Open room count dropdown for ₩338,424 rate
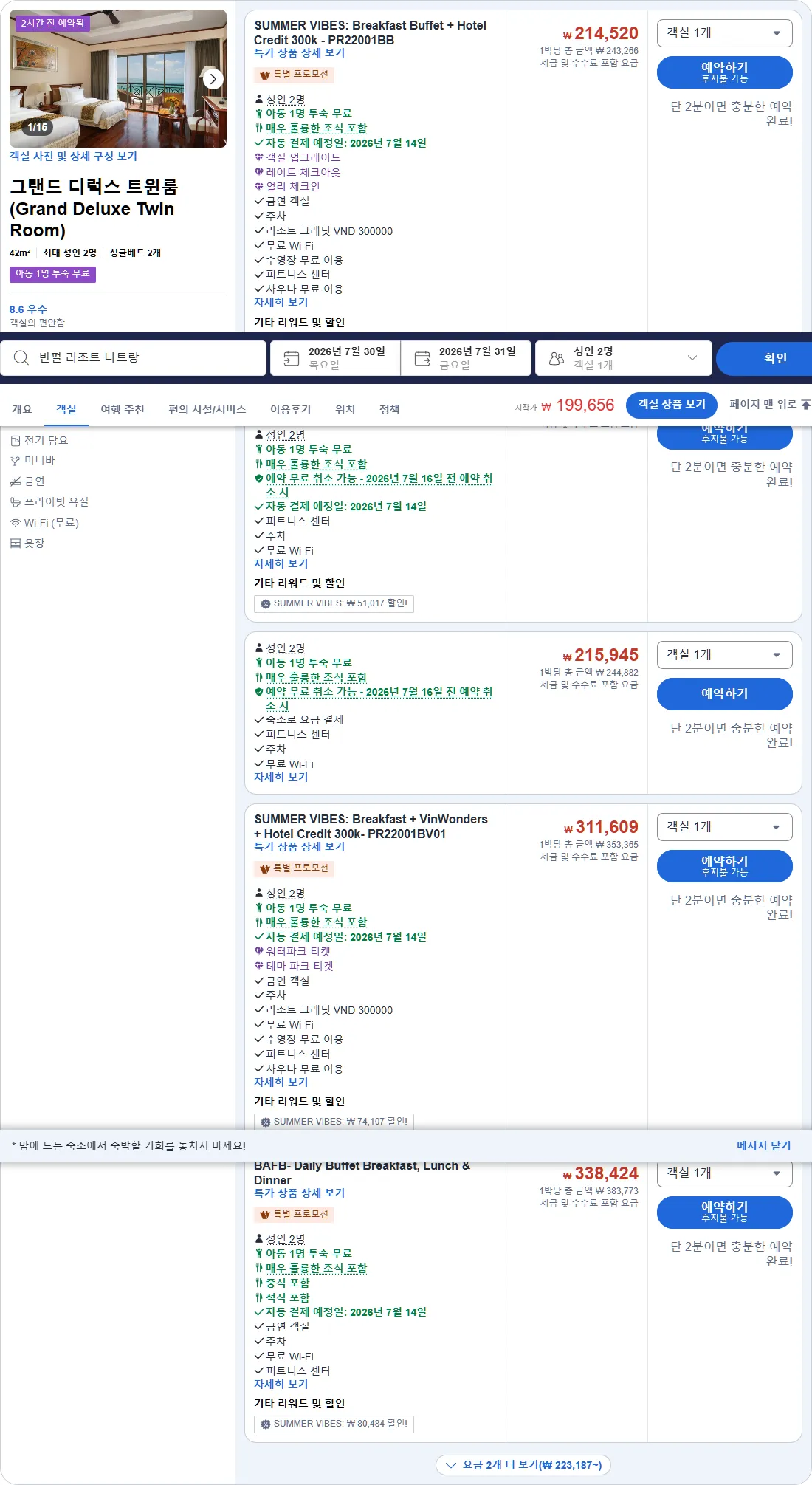812x1485 pixels. [x=724, y=1173]
